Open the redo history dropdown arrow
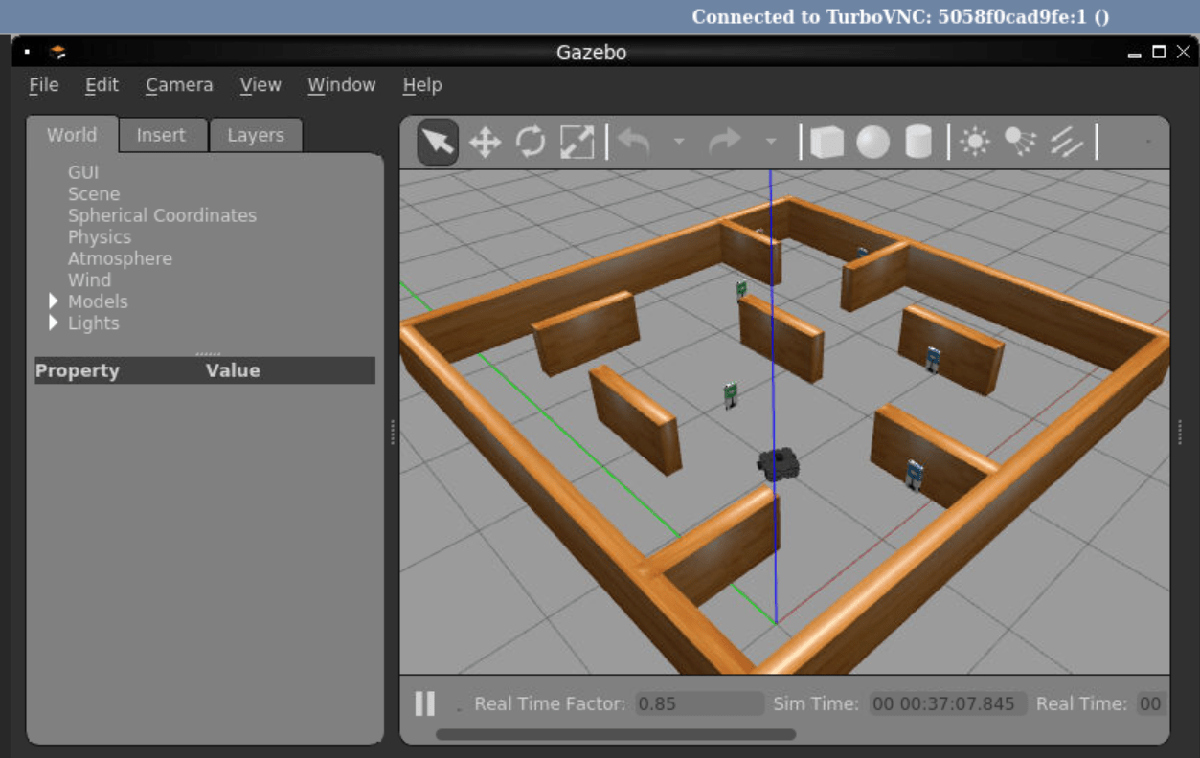This screenshot has height=758, width=1200. point(771,142)
